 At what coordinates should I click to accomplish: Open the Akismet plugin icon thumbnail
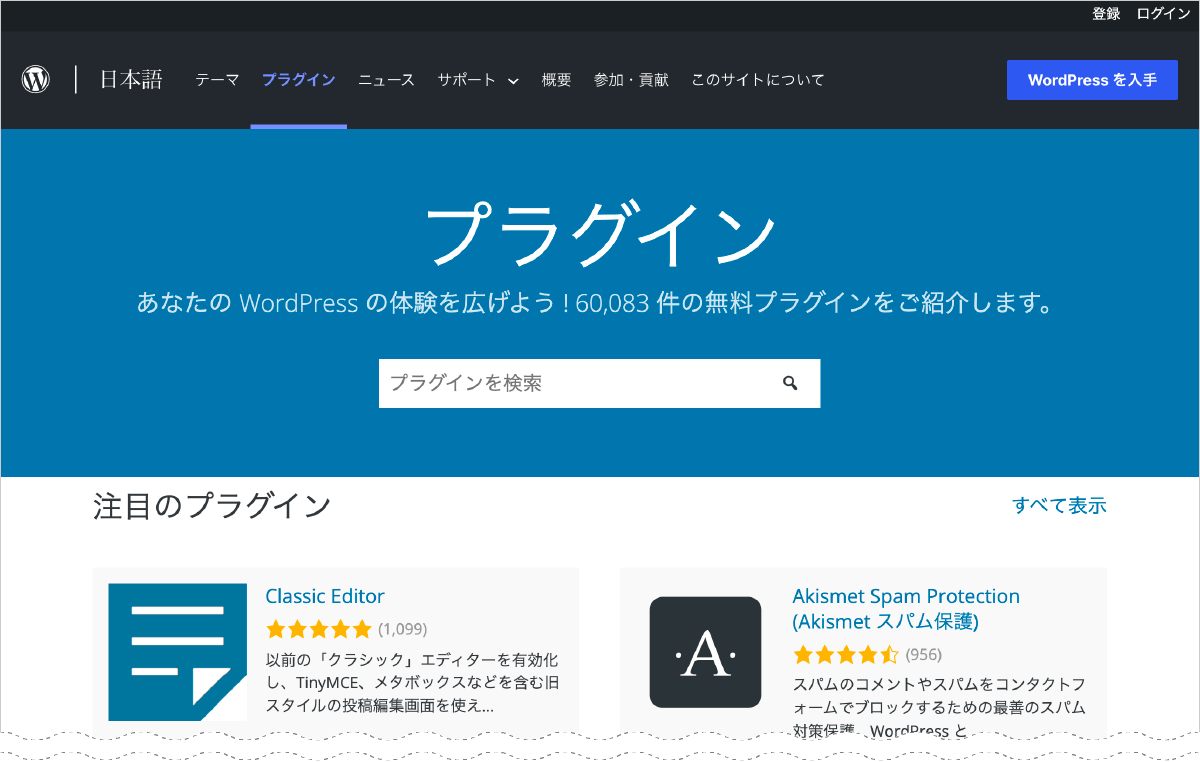click(x=705, y=652)
